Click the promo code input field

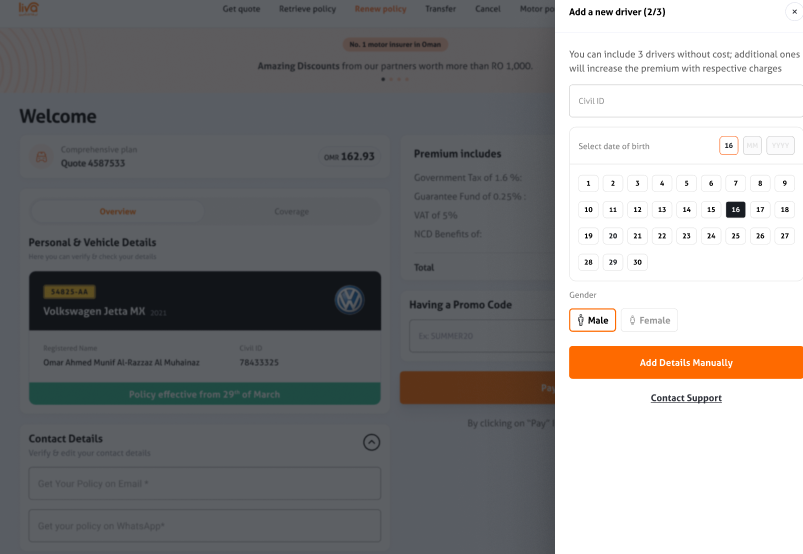coord(481,336)
